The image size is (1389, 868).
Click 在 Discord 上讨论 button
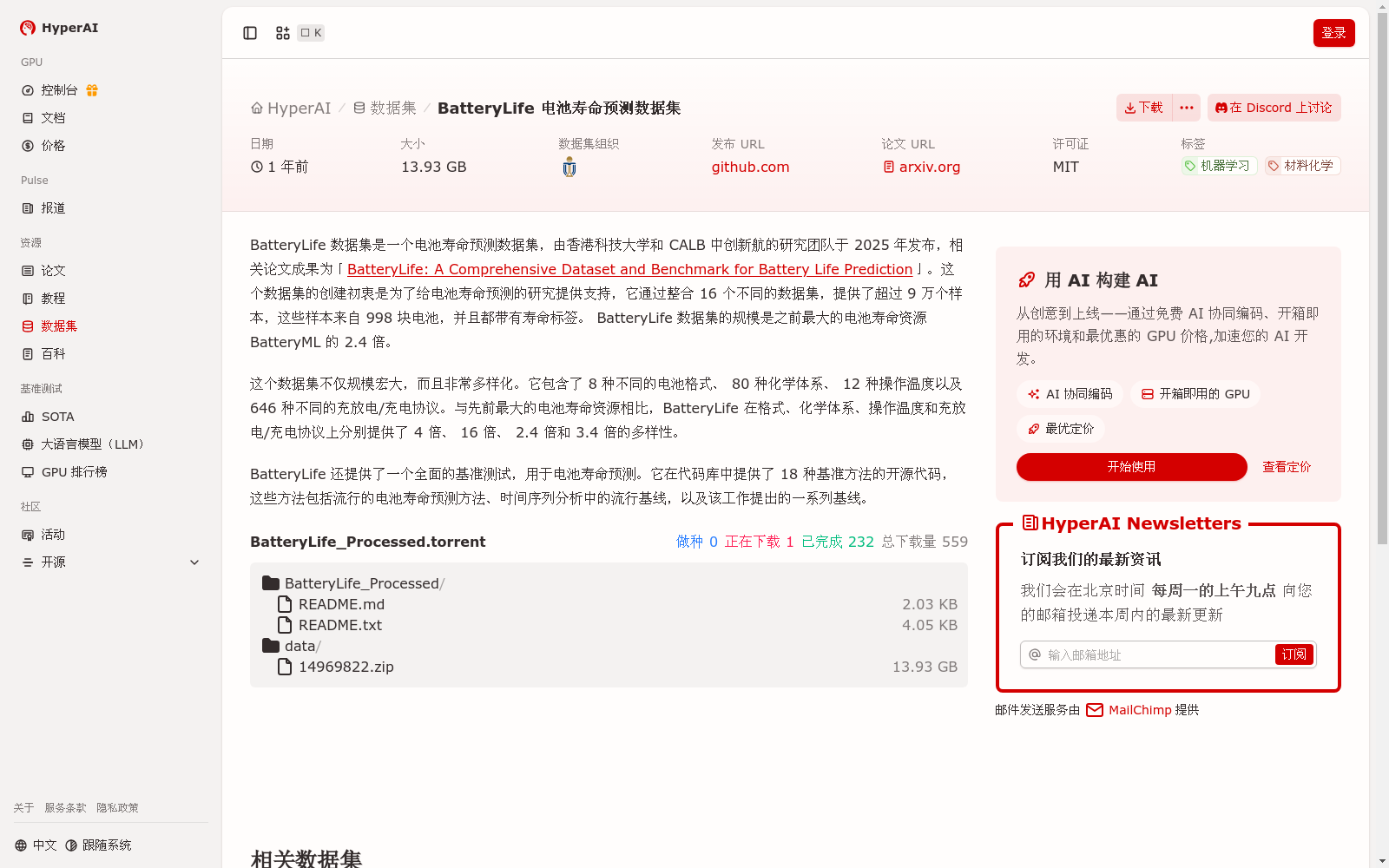click(1274, 108)
